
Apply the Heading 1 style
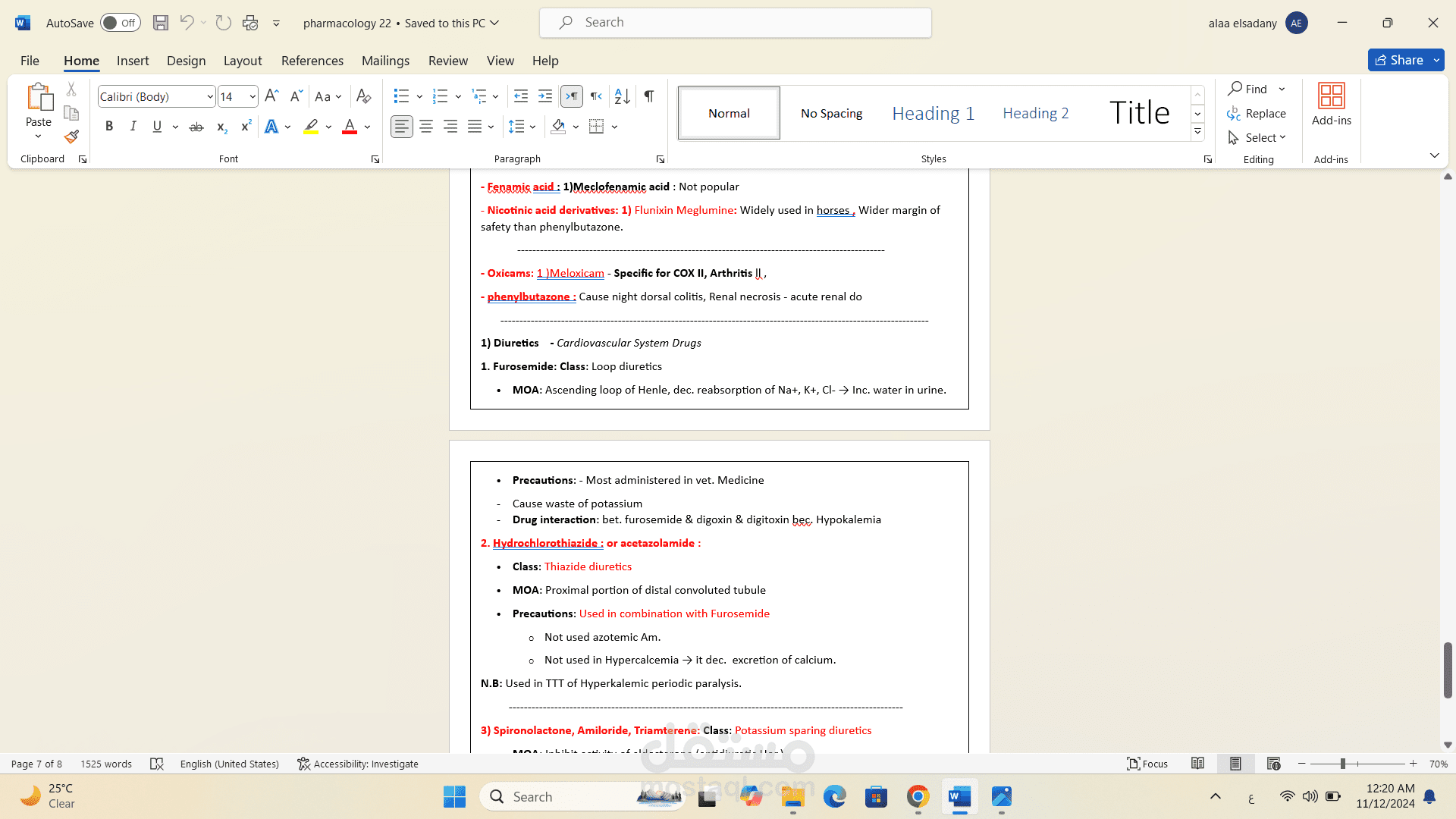[x=933, y=113]
